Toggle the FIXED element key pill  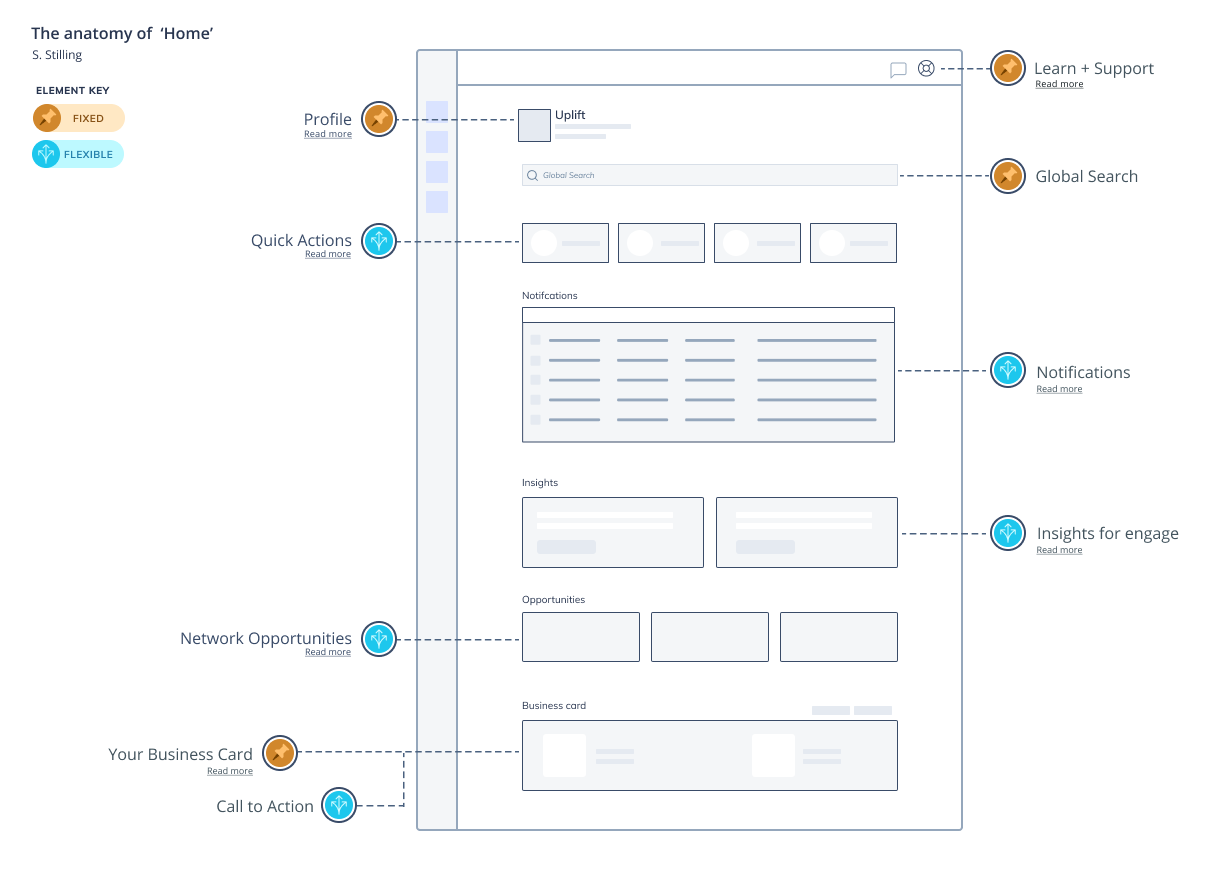79,118
